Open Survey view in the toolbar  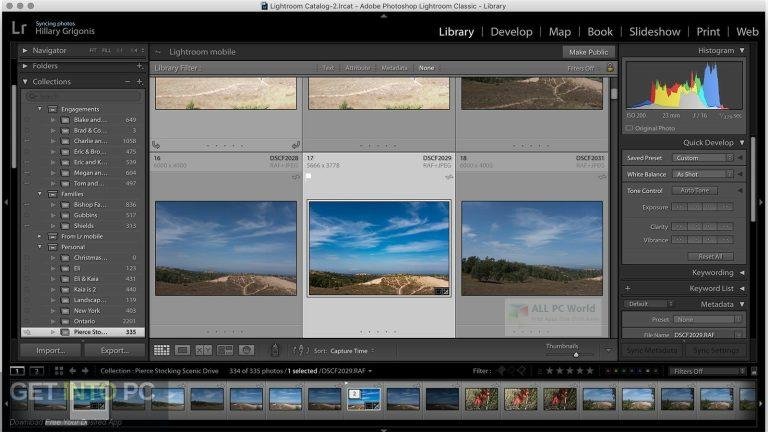[x=225, y=350]
